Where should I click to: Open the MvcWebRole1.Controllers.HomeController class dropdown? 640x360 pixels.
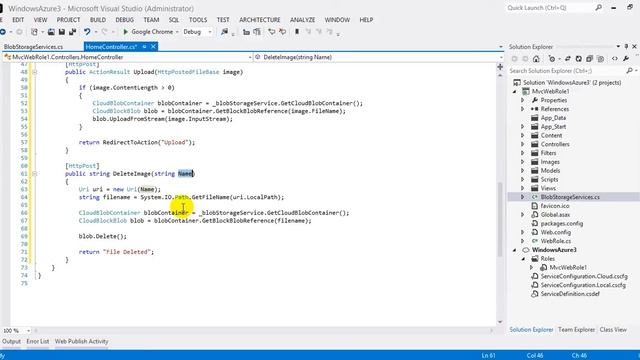click(x=250, y=58)
